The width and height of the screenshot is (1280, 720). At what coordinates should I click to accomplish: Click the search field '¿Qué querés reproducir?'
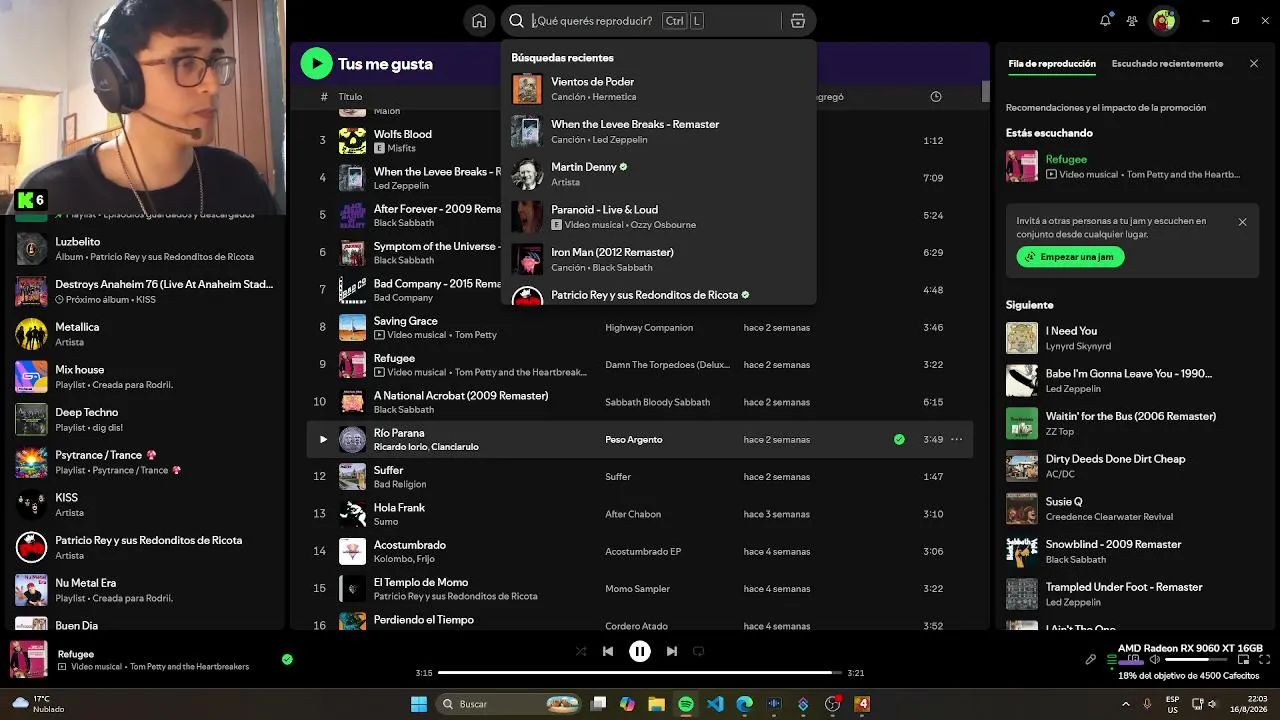pyautogui.click(x=592, y=21)
